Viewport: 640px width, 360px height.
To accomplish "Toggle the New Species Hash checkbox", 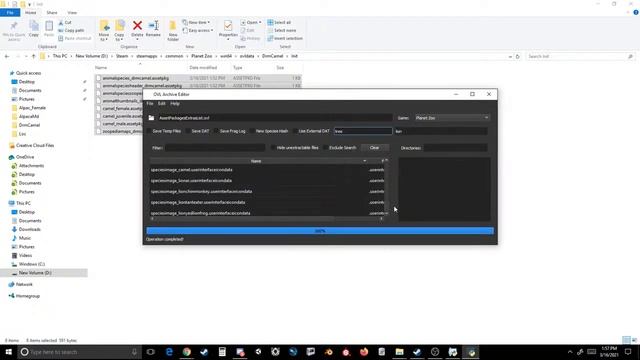I will pos(252,131).
